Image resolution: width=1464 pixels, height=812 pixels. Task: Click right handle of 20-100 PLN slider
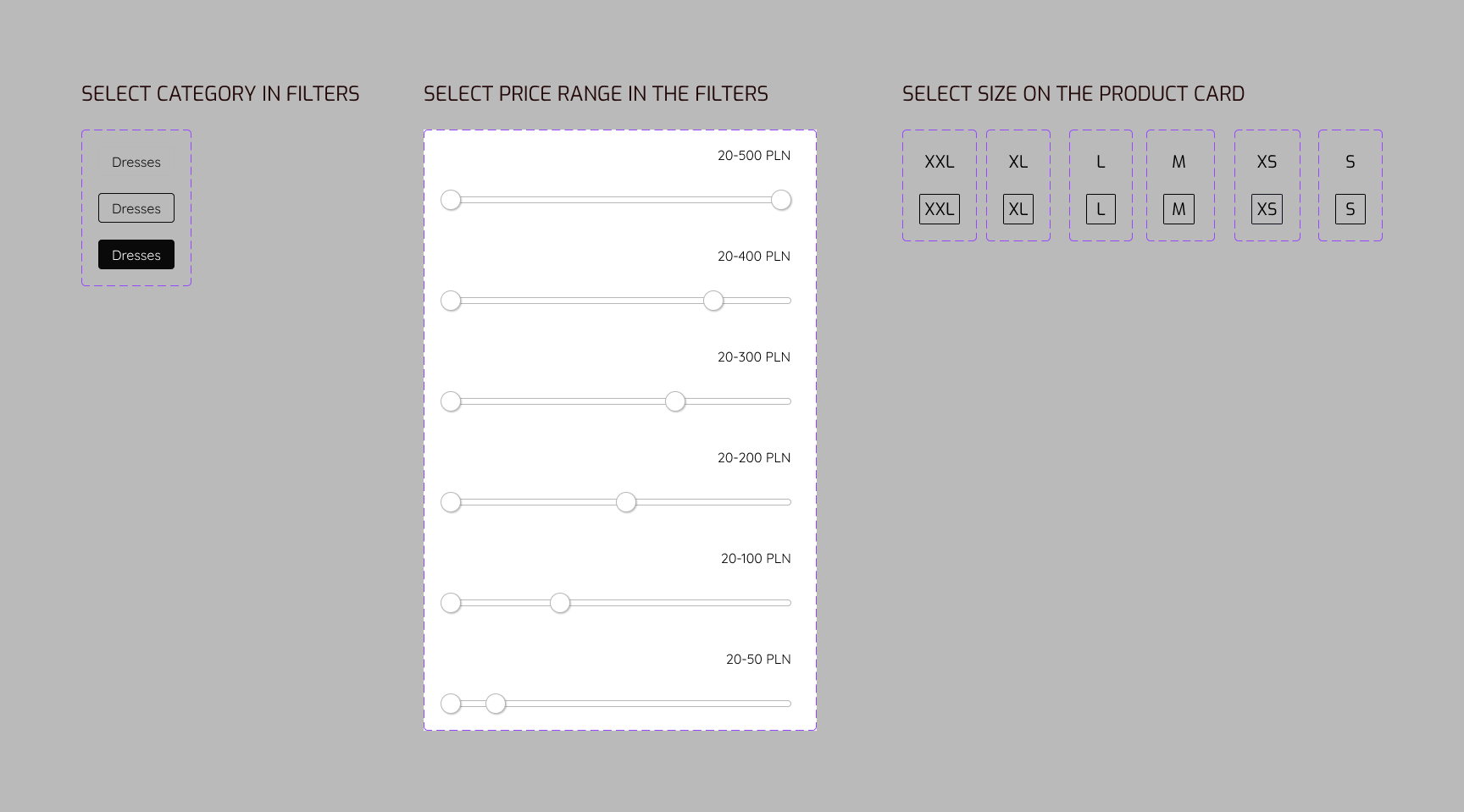click(560, 603)
